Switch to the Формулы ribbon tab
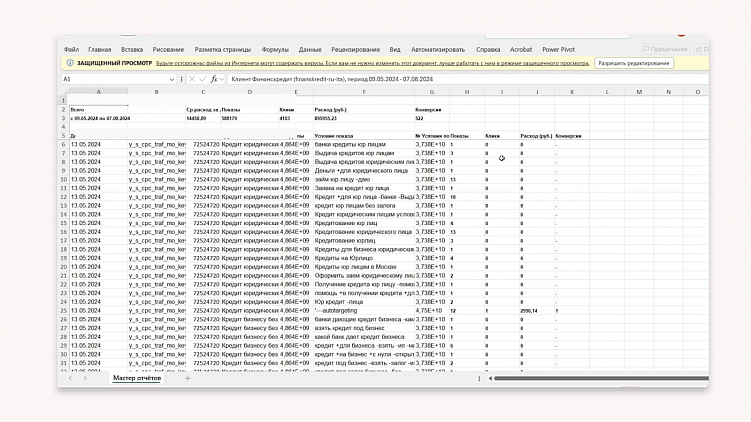Screen dimensions: 751x422 (x=275, y=49)
